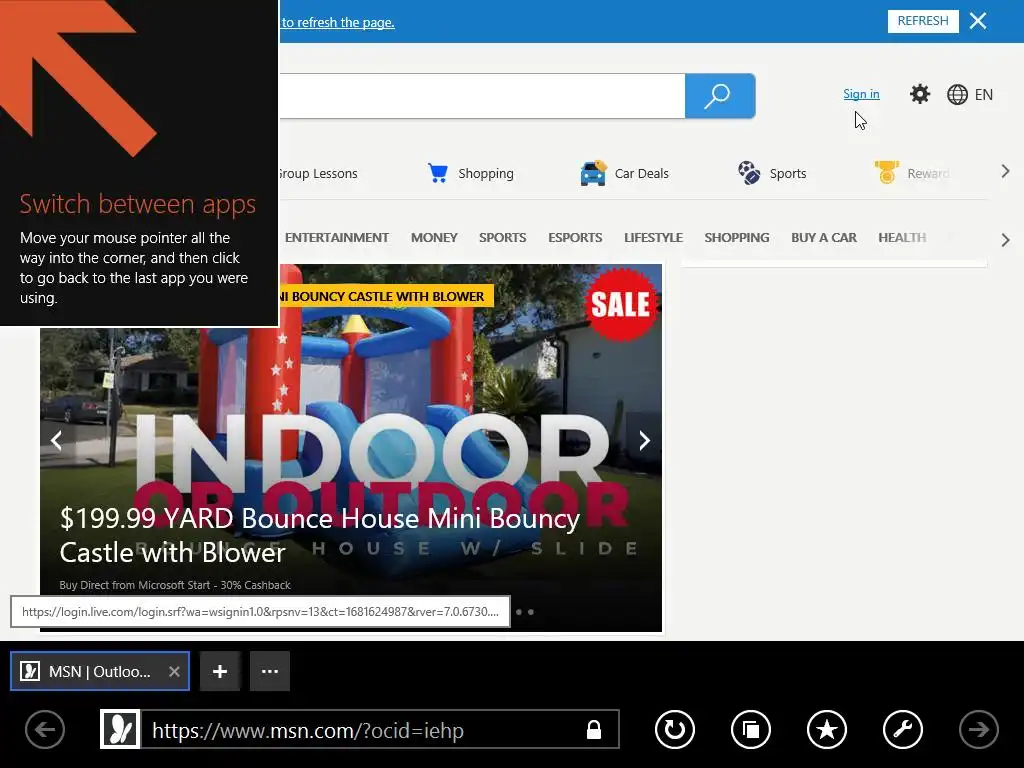Open the tabs view icon
This screenshot has width=1024, height=768.
point(750,729)
